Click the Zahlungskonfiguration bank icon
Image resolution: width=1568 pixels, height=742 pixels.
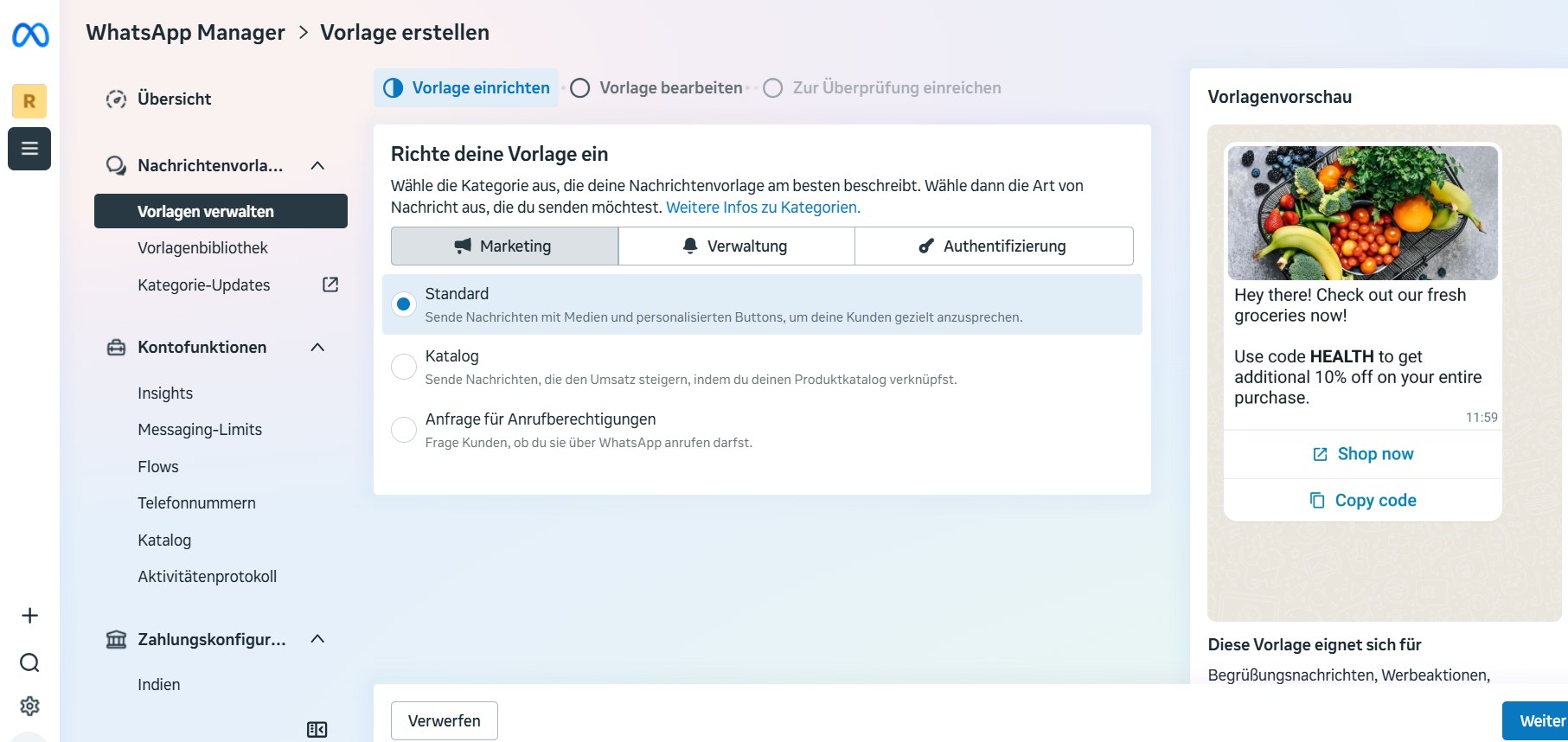click(116, 639)
